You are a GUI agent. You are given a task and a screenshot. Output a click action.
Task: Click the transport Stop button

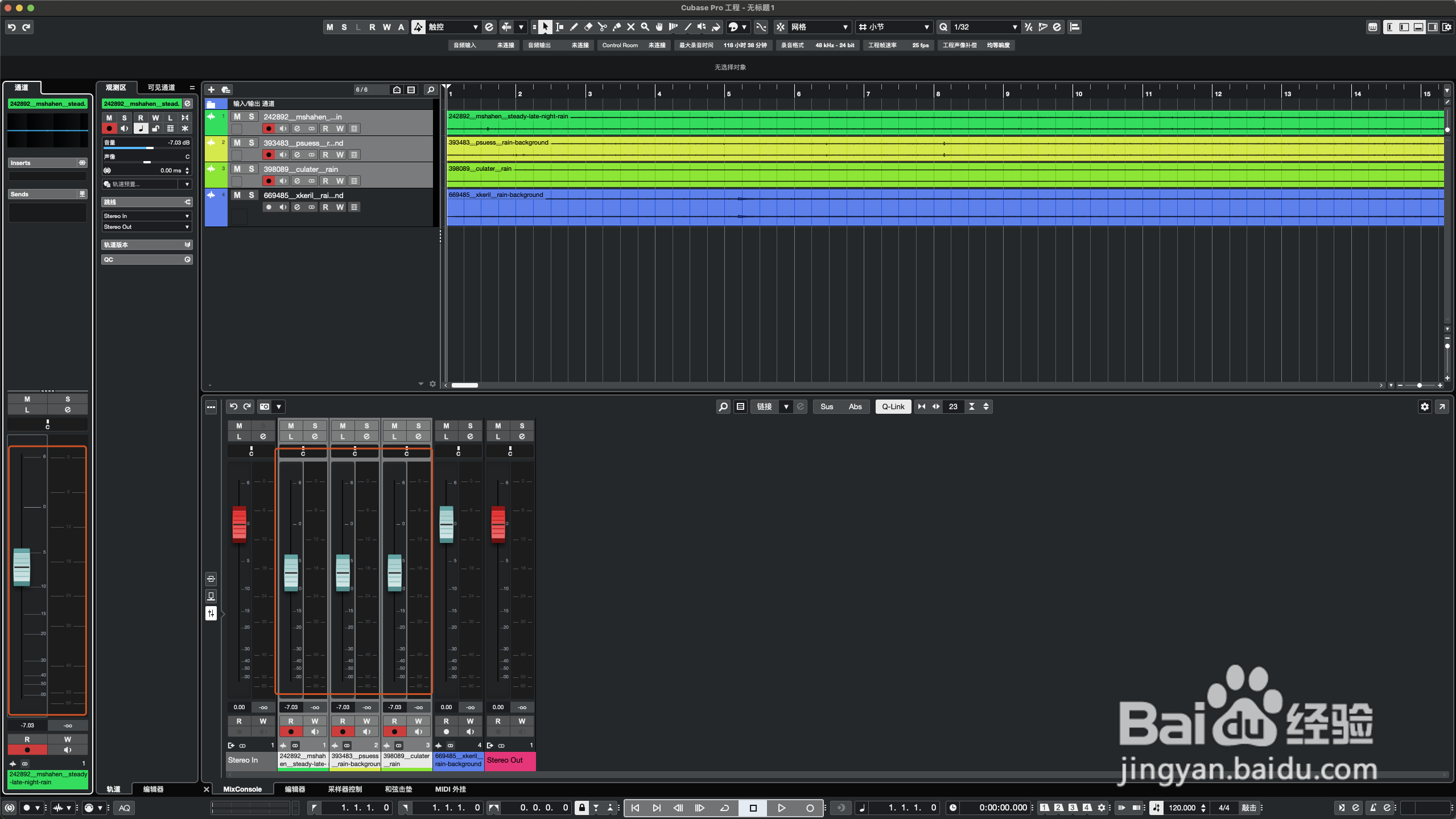pos(753,808)
